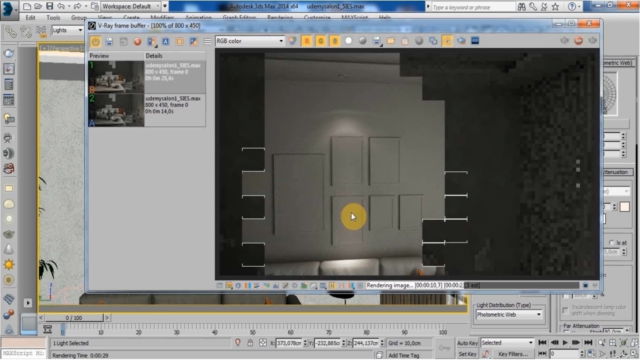Screen dimensions: 640x360
Task: Open the Lights selection filter dropdown
Action: tap(67, 30)
